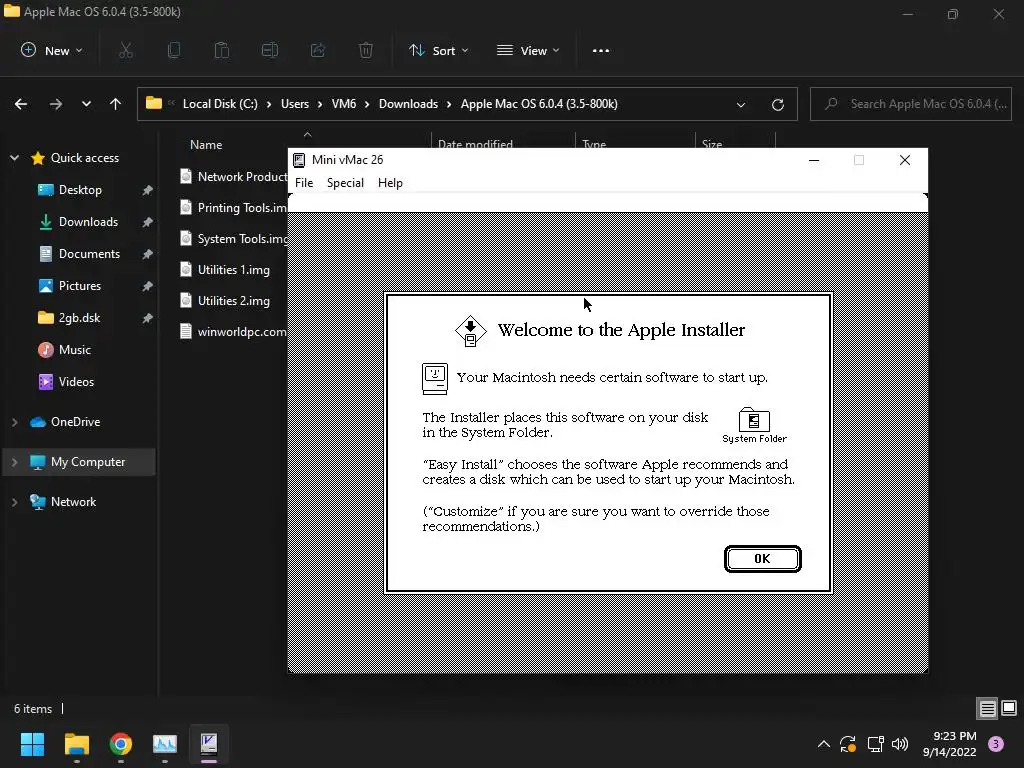The height and width of the screenshot is (768, 1024).
Task: Click the Mini vMac title bar icon
Action: (299, 160)
